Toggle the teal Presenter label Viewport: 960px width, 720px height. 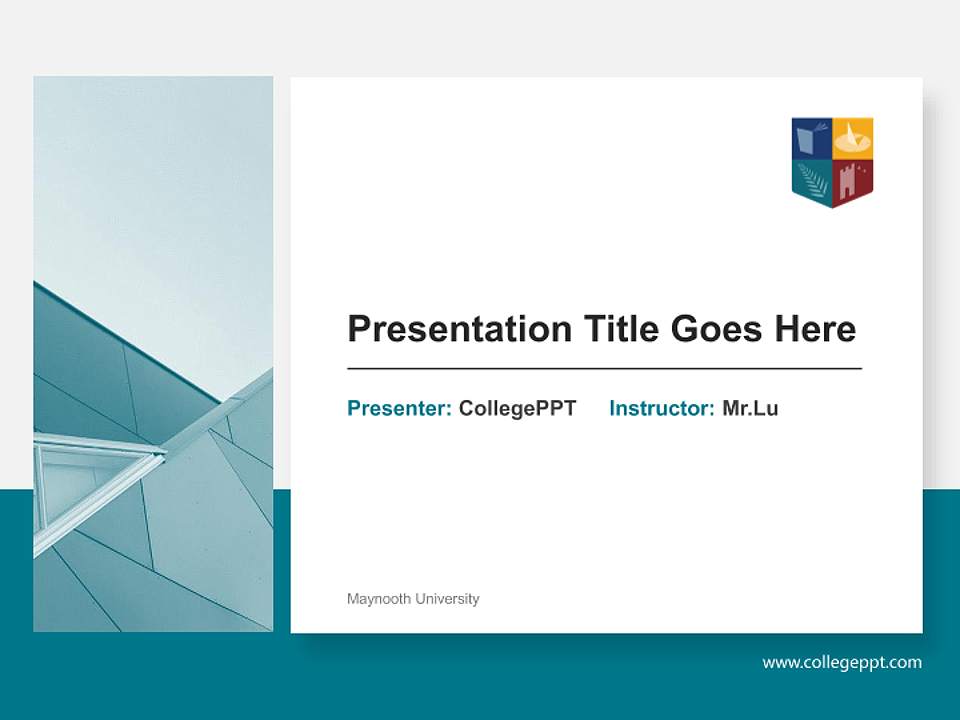(397, 408)
